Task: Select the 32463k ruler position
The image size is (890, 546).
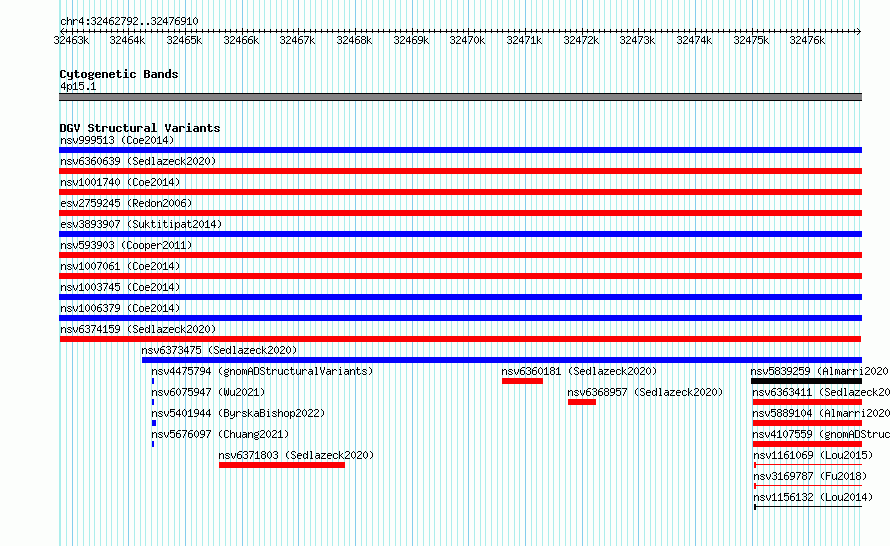Action: (71, 40)
